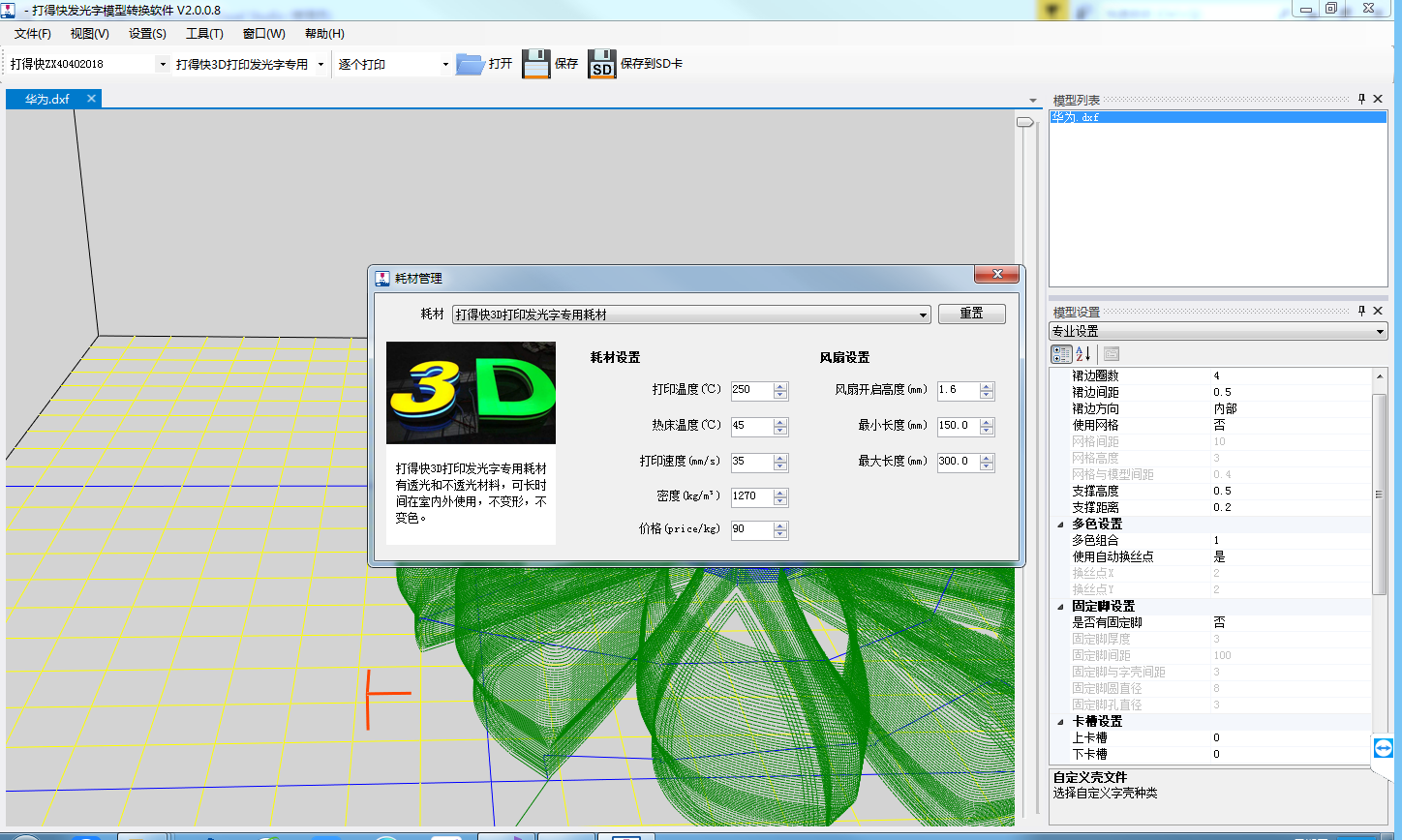Open the 工具(T) menu
1402x840 pixels.
[204, 34]
